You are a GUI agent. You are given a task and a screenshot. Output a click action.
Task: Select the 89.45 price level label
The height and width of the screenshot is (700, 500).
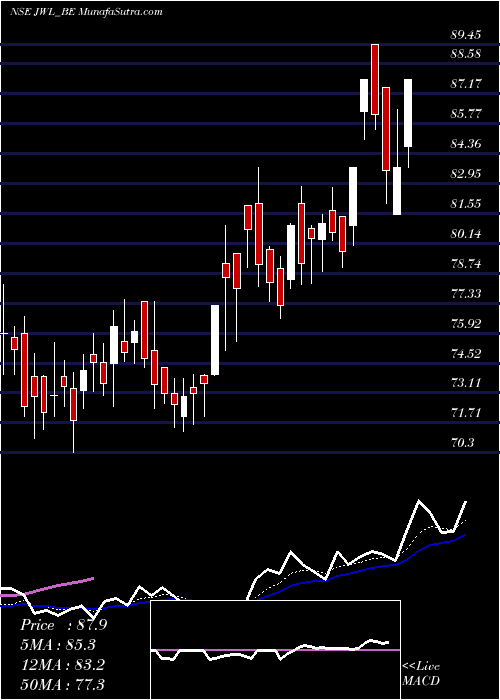click(x=466, y=35)
